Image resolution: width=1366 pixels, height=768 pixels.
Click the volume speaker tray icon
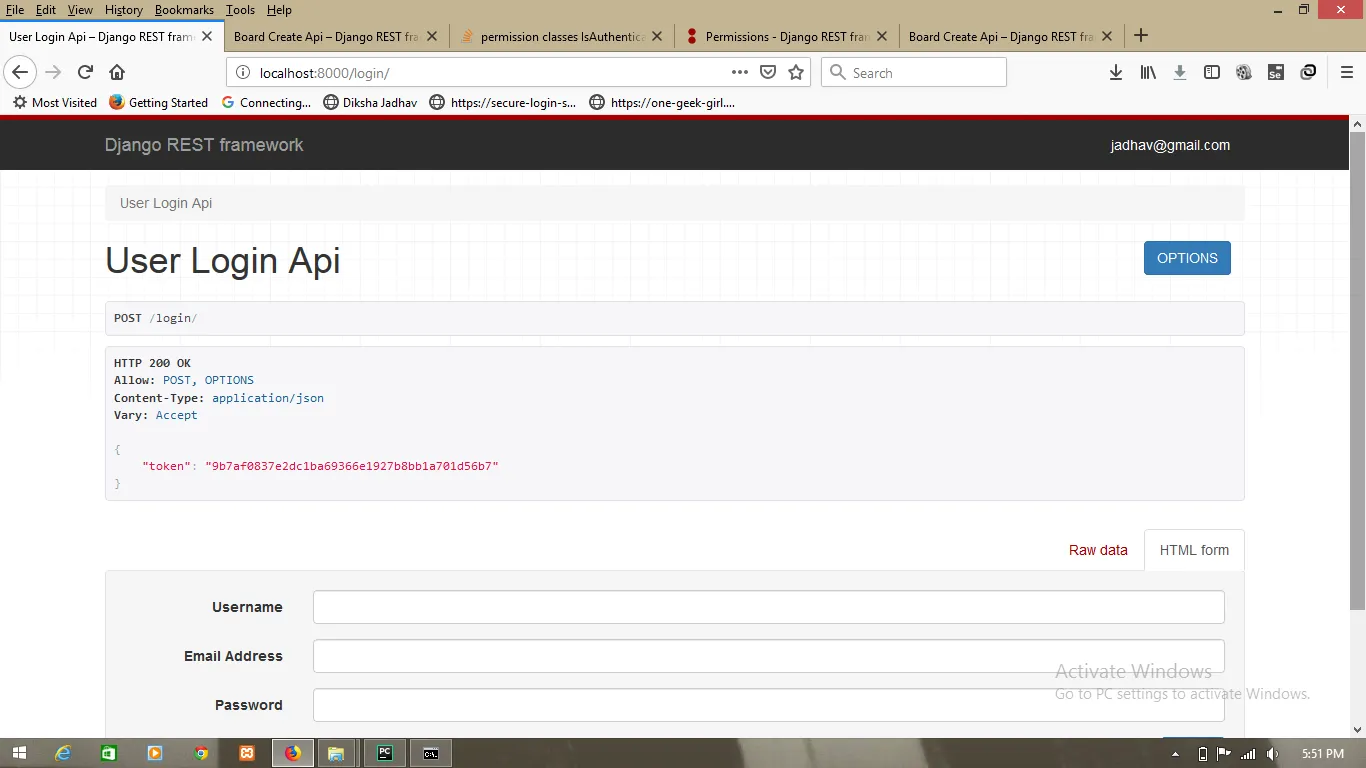tap(1272, 754)
